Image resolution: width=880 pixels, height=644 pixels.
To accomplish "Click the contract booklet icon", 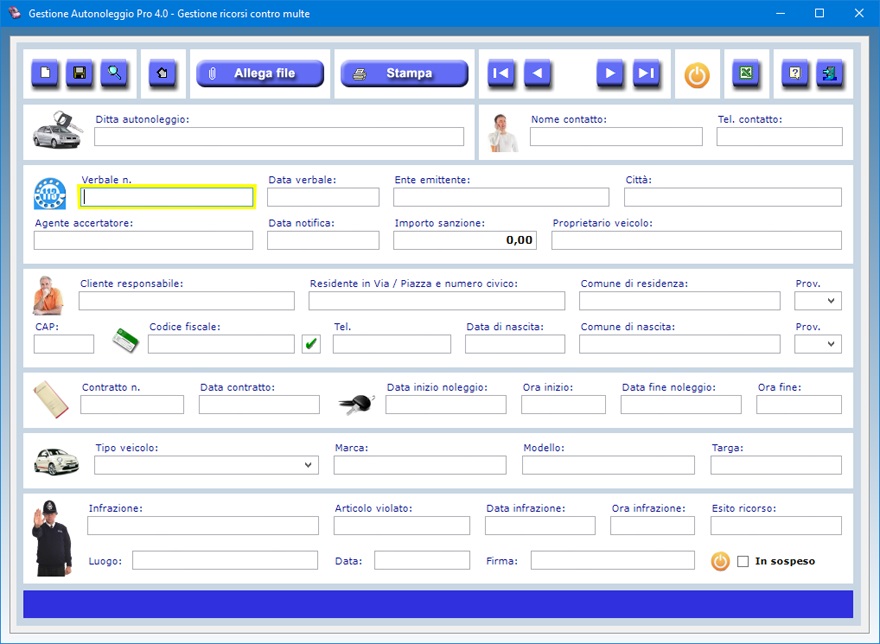I will point(51,400).
